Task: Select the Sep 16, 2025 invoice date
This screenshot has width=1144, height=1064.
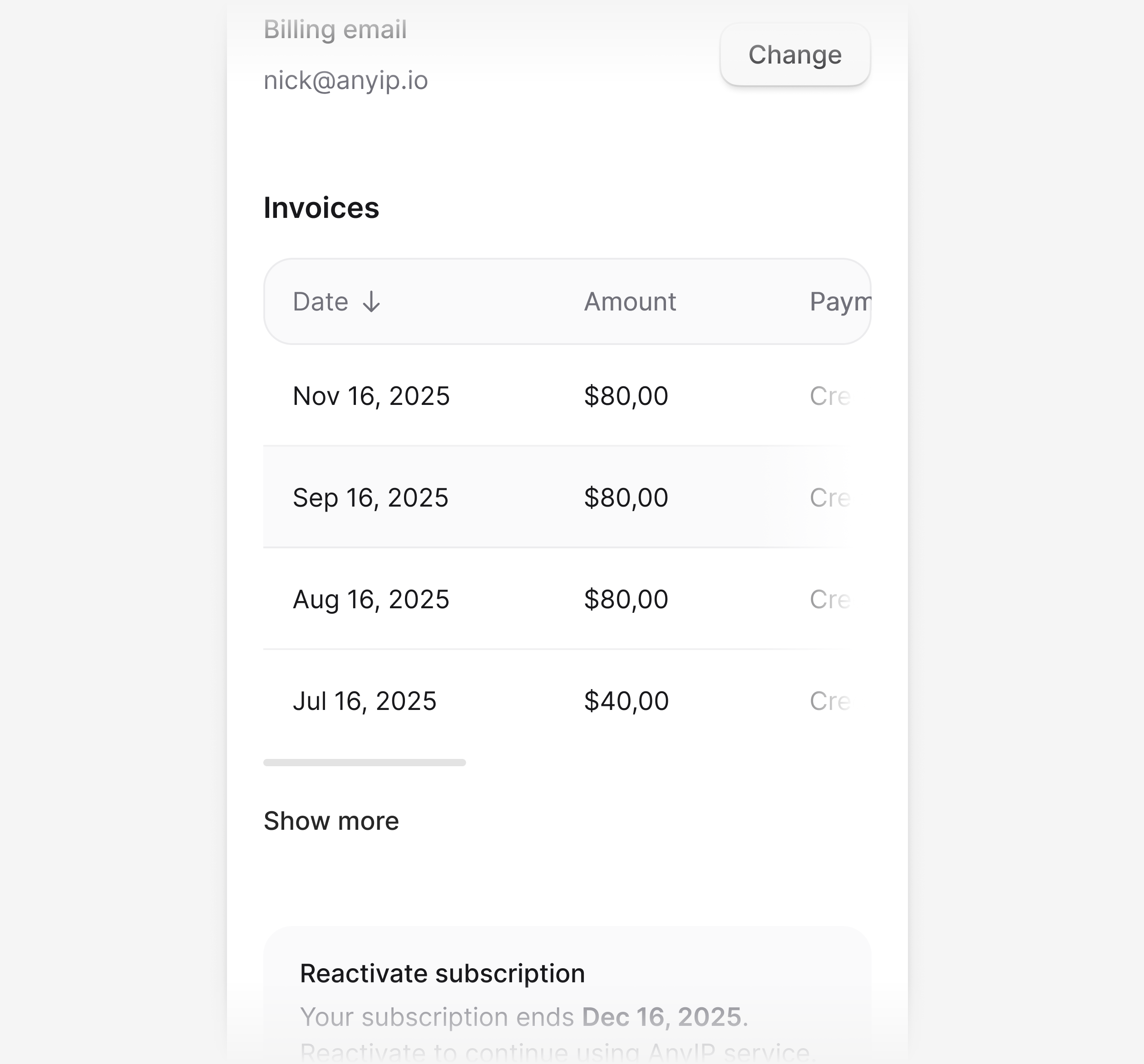Action: tap(370, 498)
